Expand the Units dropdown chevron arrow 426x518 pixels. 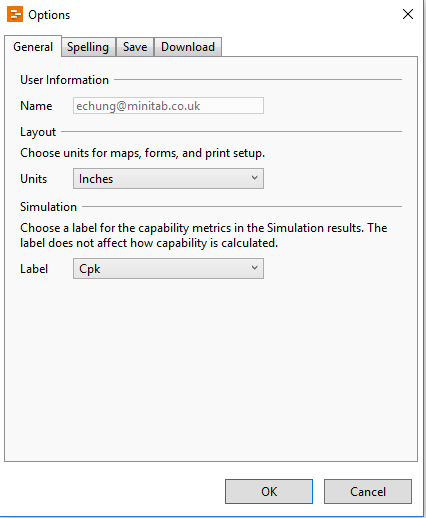click(x=255, y=178)
